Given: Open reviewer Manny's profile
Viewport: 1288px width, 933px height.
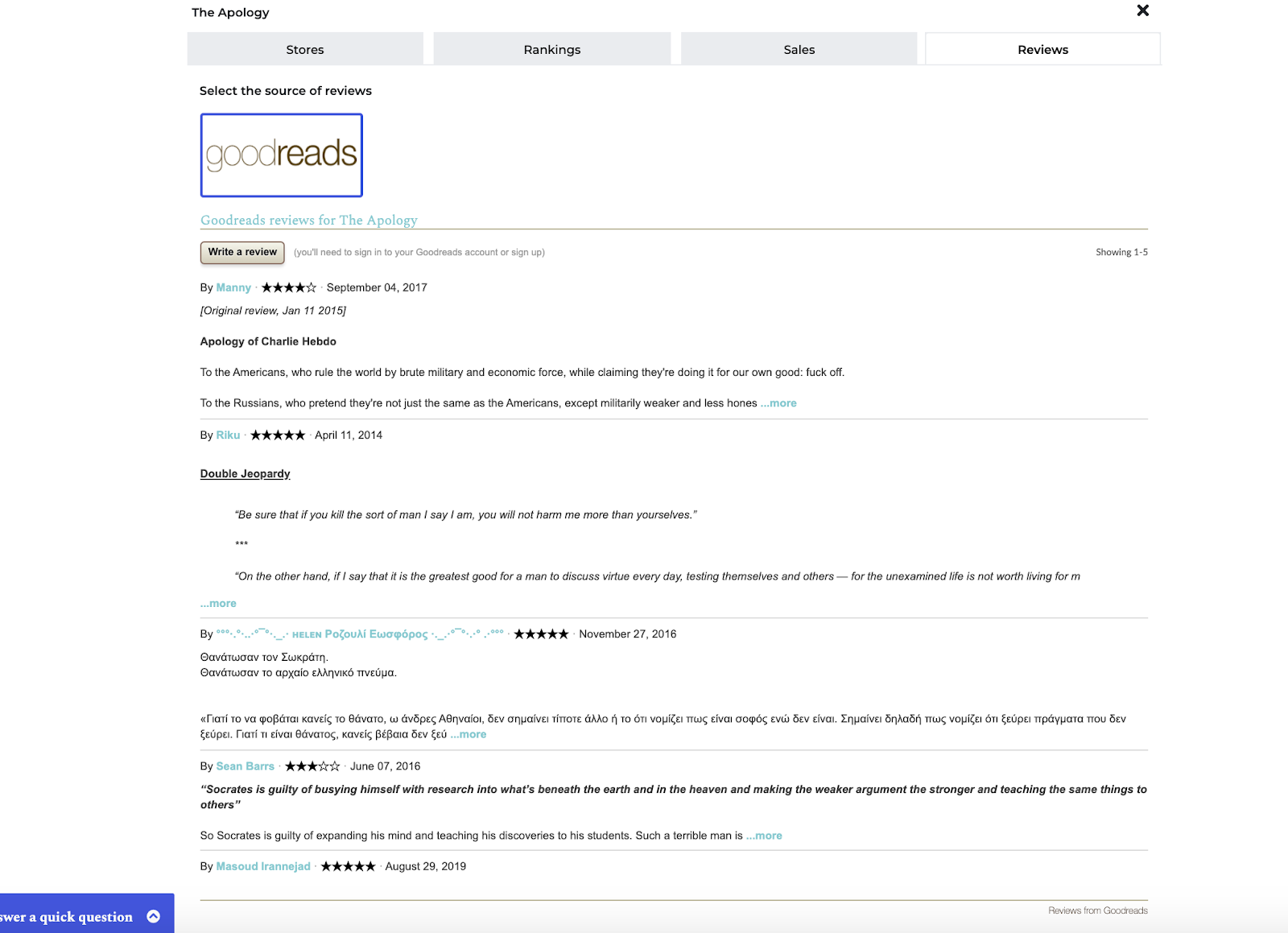Looking at the screenshot, I should 233,287.
